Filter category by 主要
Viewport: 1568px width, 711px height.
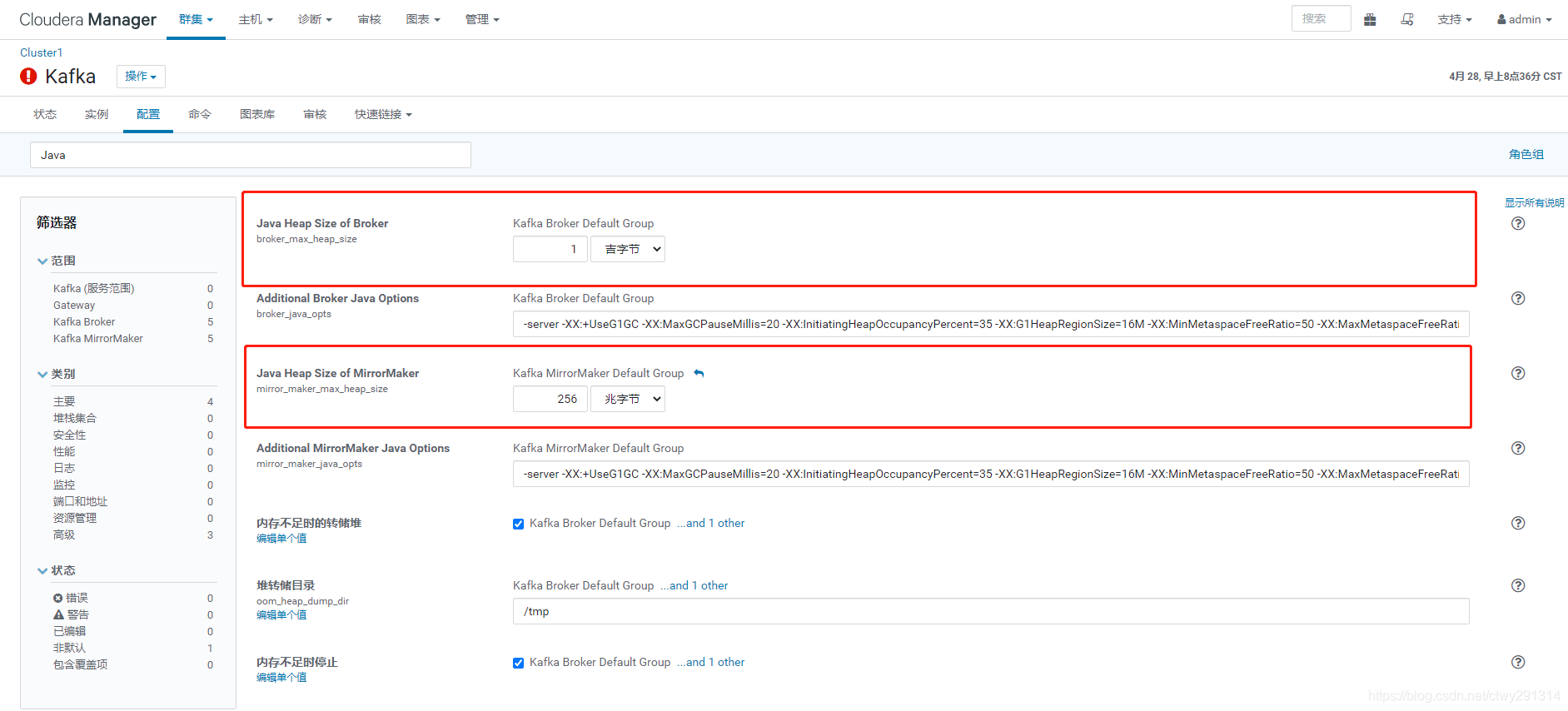click(x=64, y=401)
